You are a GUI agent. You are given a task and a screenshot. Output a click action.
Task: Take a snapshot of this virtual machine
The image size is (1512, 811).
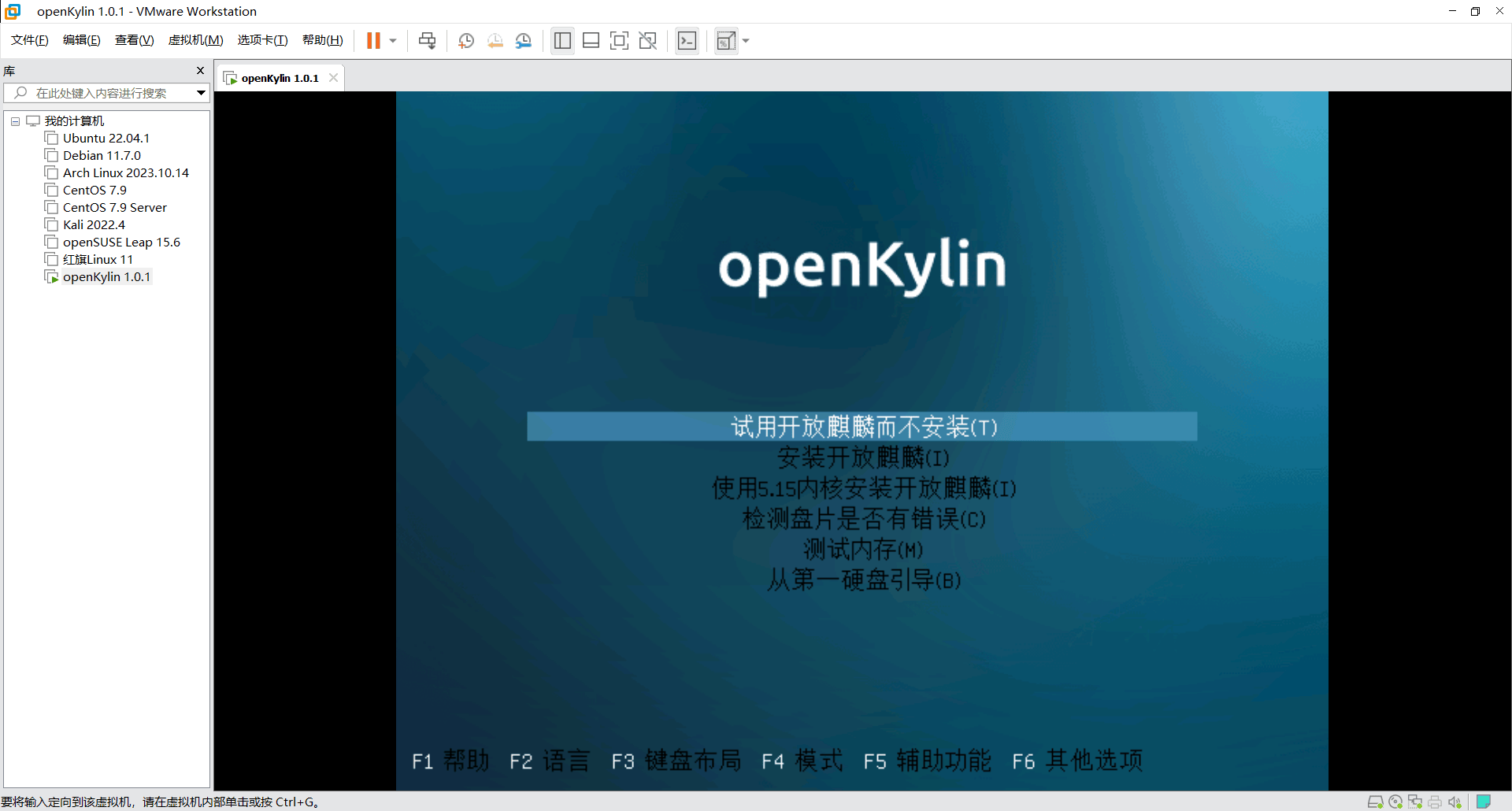tap(466, 41)
